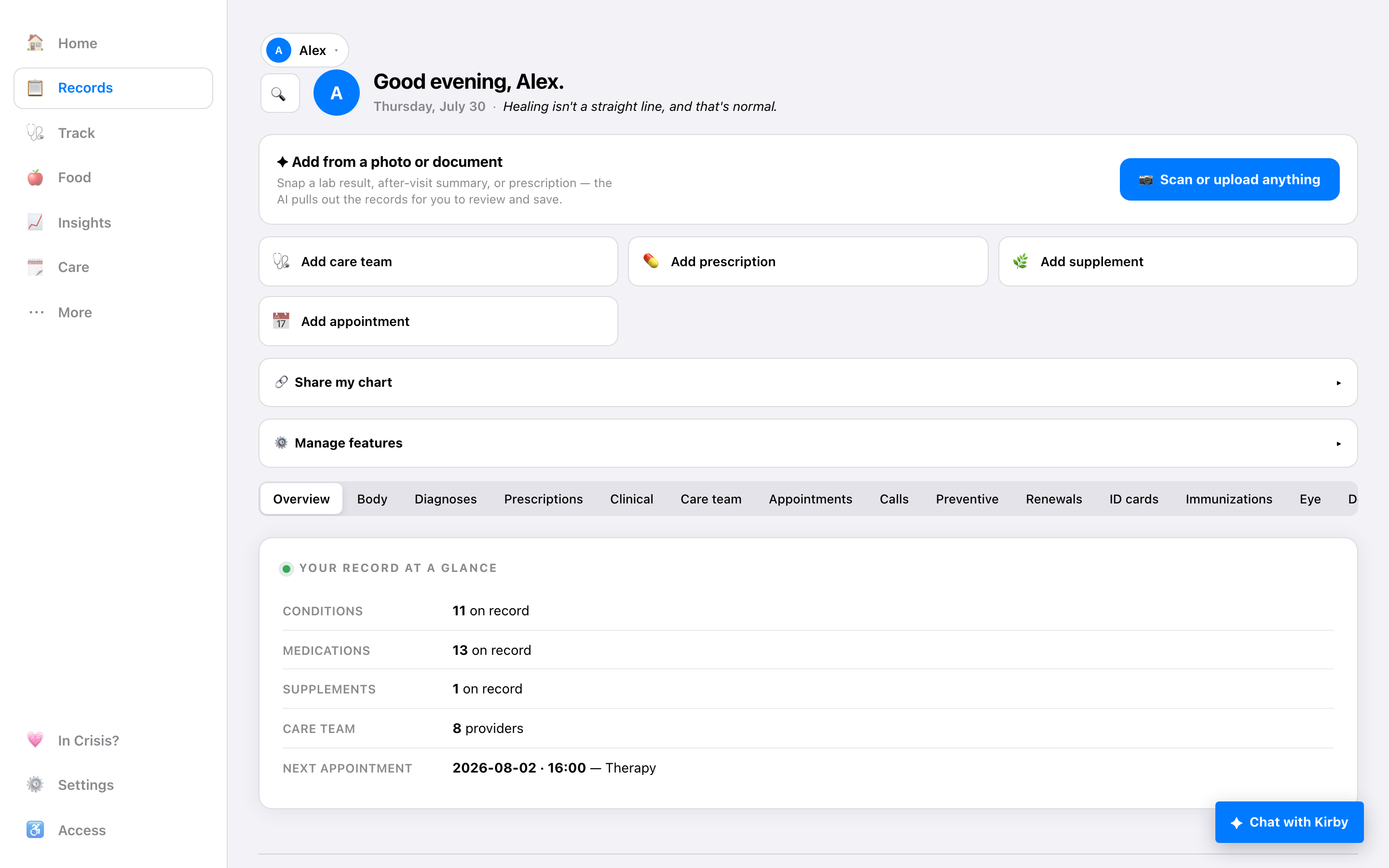The width and height of the screenshot is (1389, 868).
Task: Expand the Share my chart section
Action: point(808,382)
